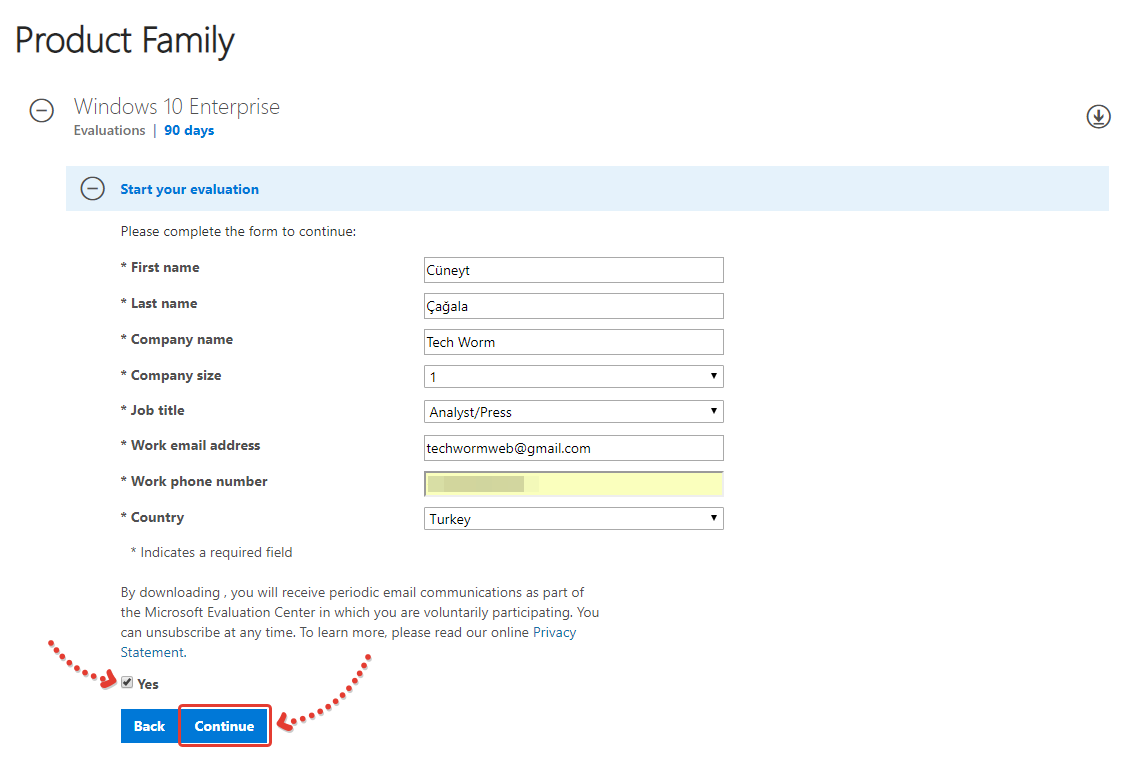
Task: Collapse the Start your evaluation panel
Action: coord(93,188)
